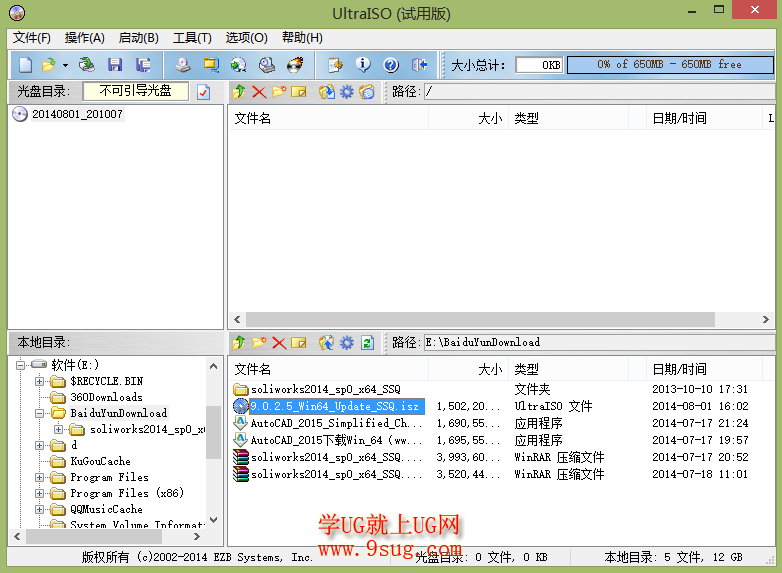The image size is (782, 573).
Task: Sort local pane by 类型 column
Action: click(x=569, y=370)
